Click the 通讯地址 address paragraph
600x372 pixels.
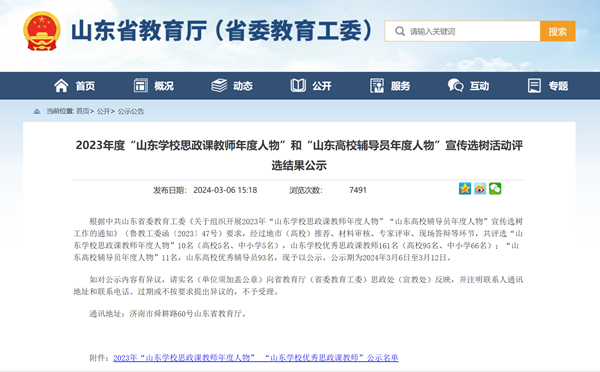168,313
